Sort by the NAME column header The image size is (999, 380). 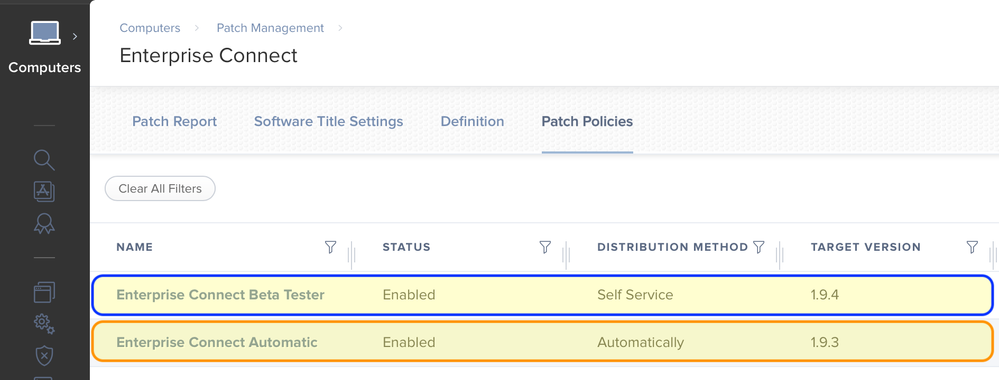click(134, 247)
